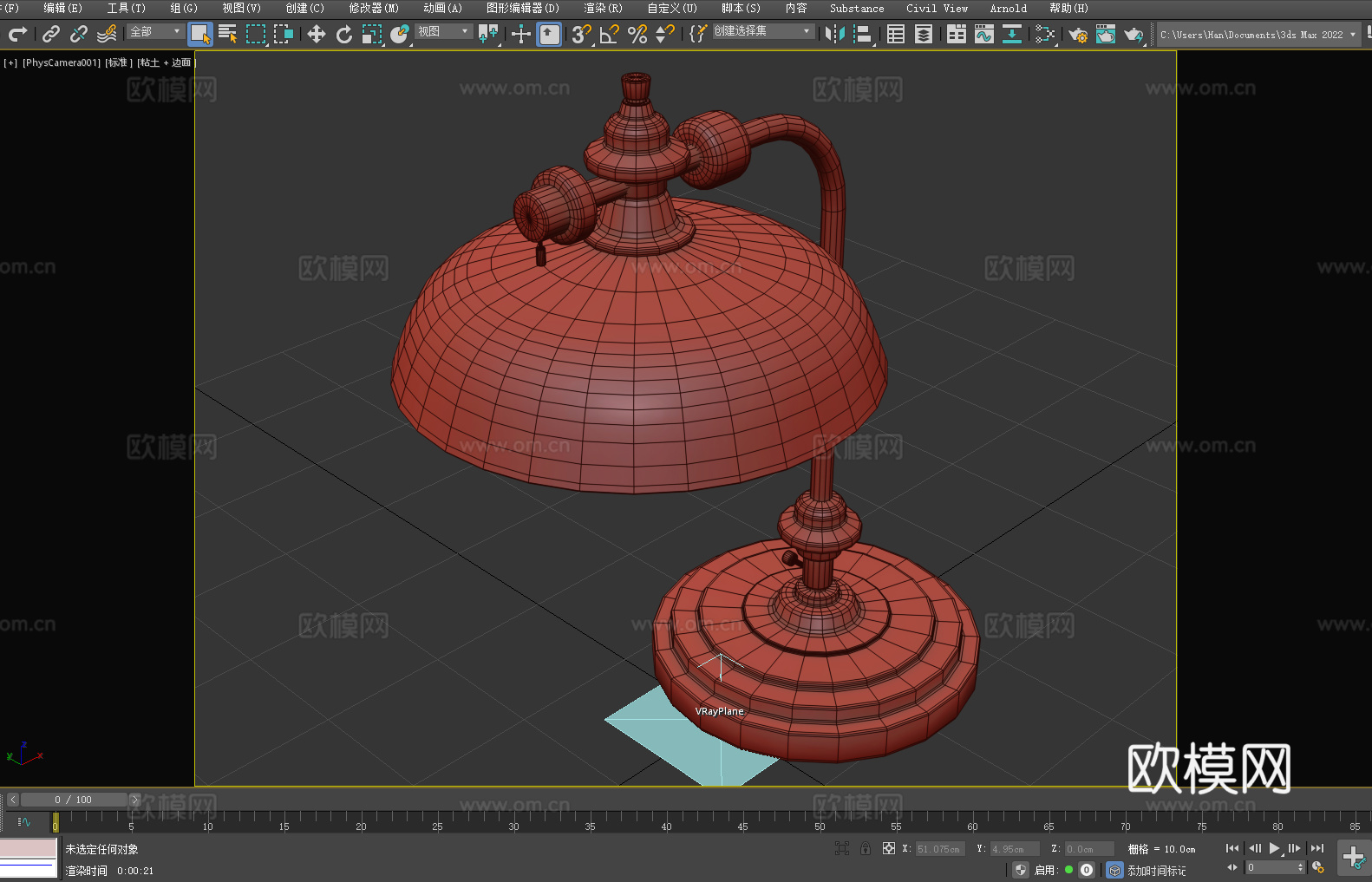Image resolution: width=1372 pixels, height=882 pixels.
Task: Click the Align tool icon
Action: (x=863, y=34)
